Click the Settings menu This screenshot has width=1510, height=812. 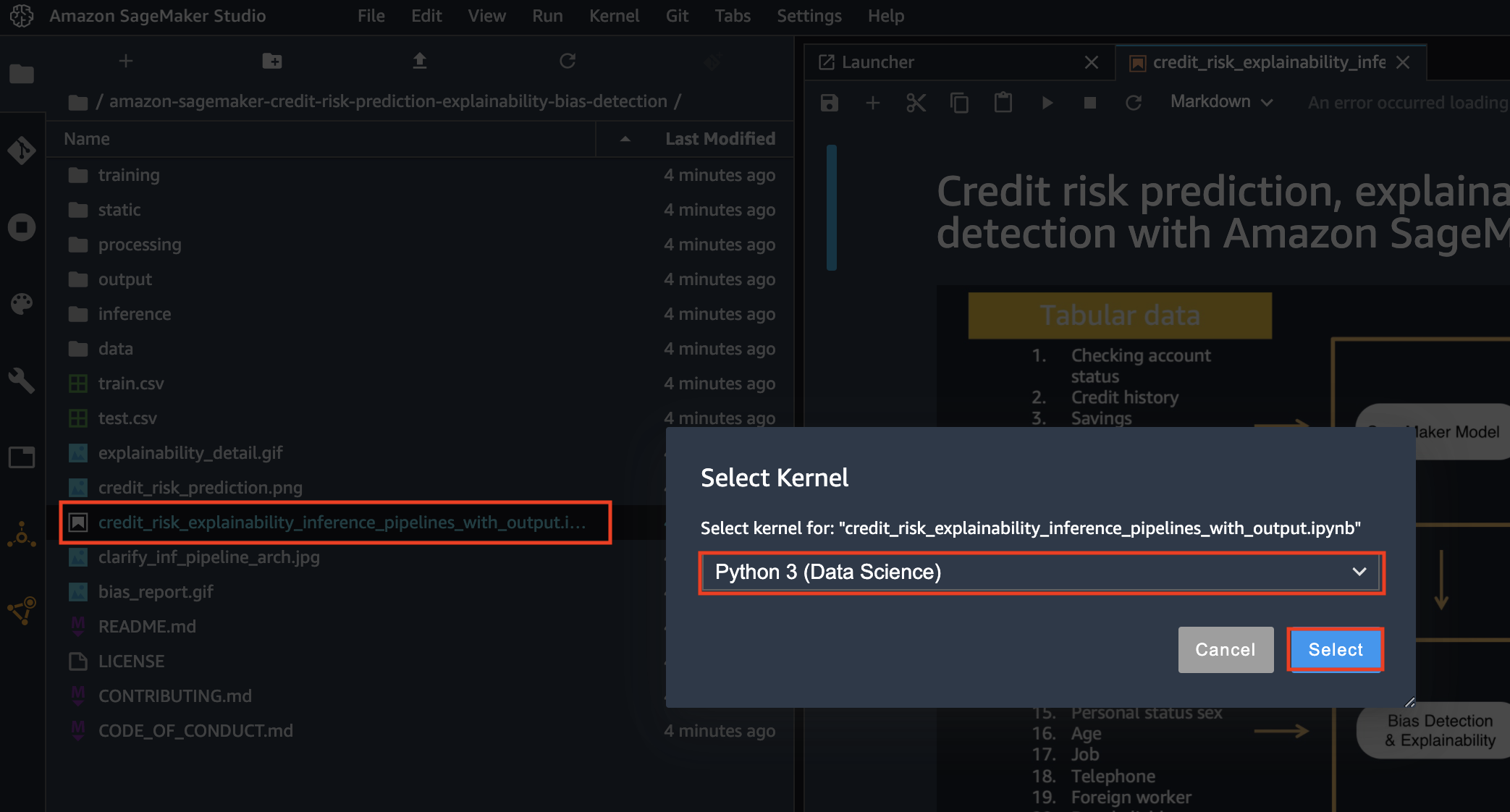tap(809, 16)
